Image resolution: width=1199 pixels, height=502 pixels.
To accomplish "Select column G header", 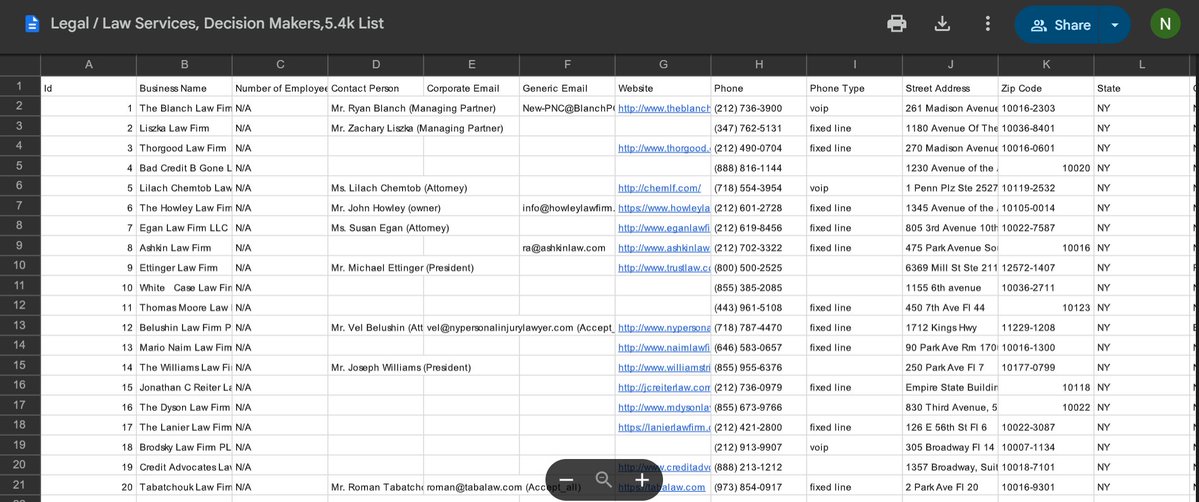I will (x=663, y=65).
